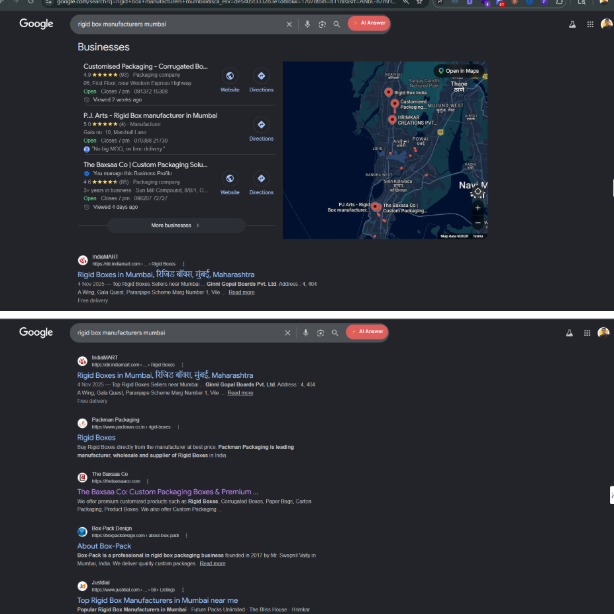
Task: Open Website for Customised Packaging - Corrugated Bo...
Action: 230,80
